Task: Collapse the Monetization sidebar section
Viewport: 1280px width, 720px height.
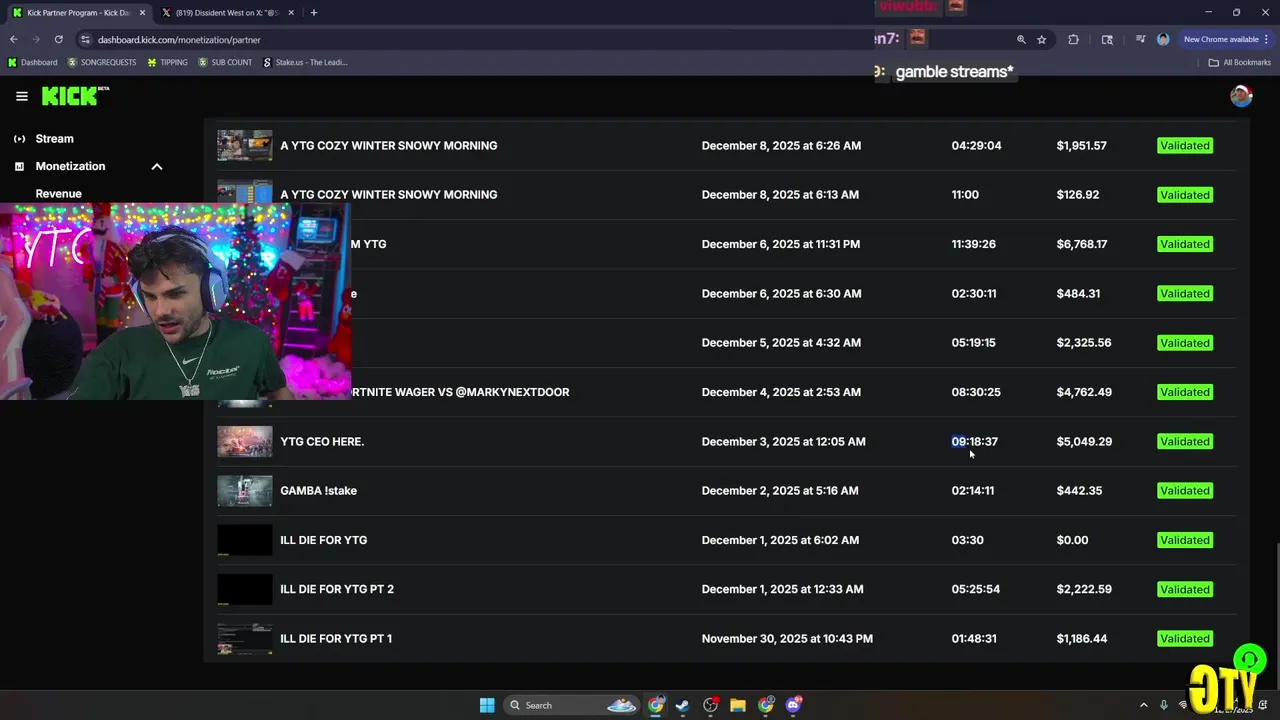Action: tap(157, 166)
